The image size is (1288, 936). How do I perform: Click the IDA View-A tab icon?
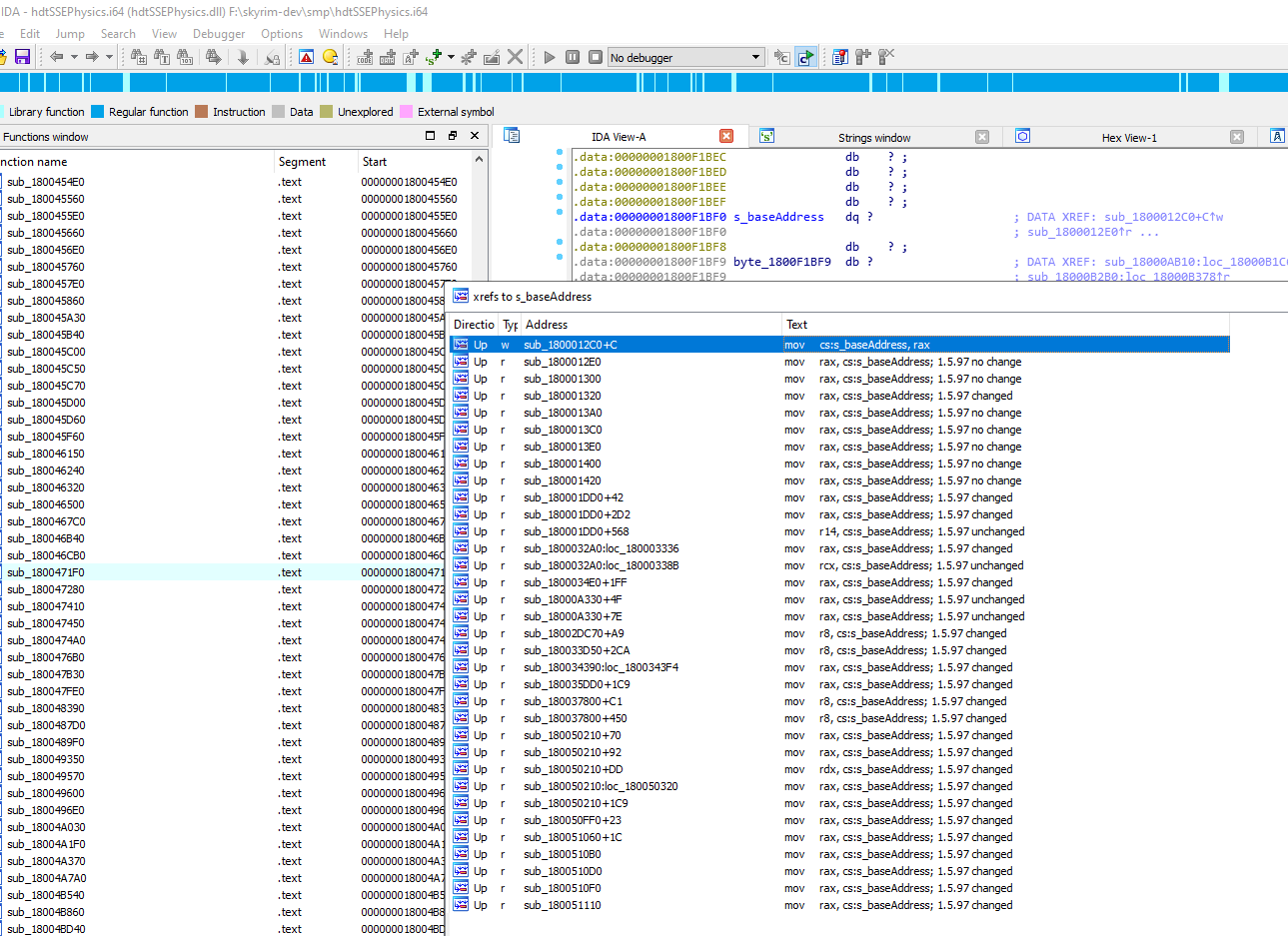coord(512,136)
